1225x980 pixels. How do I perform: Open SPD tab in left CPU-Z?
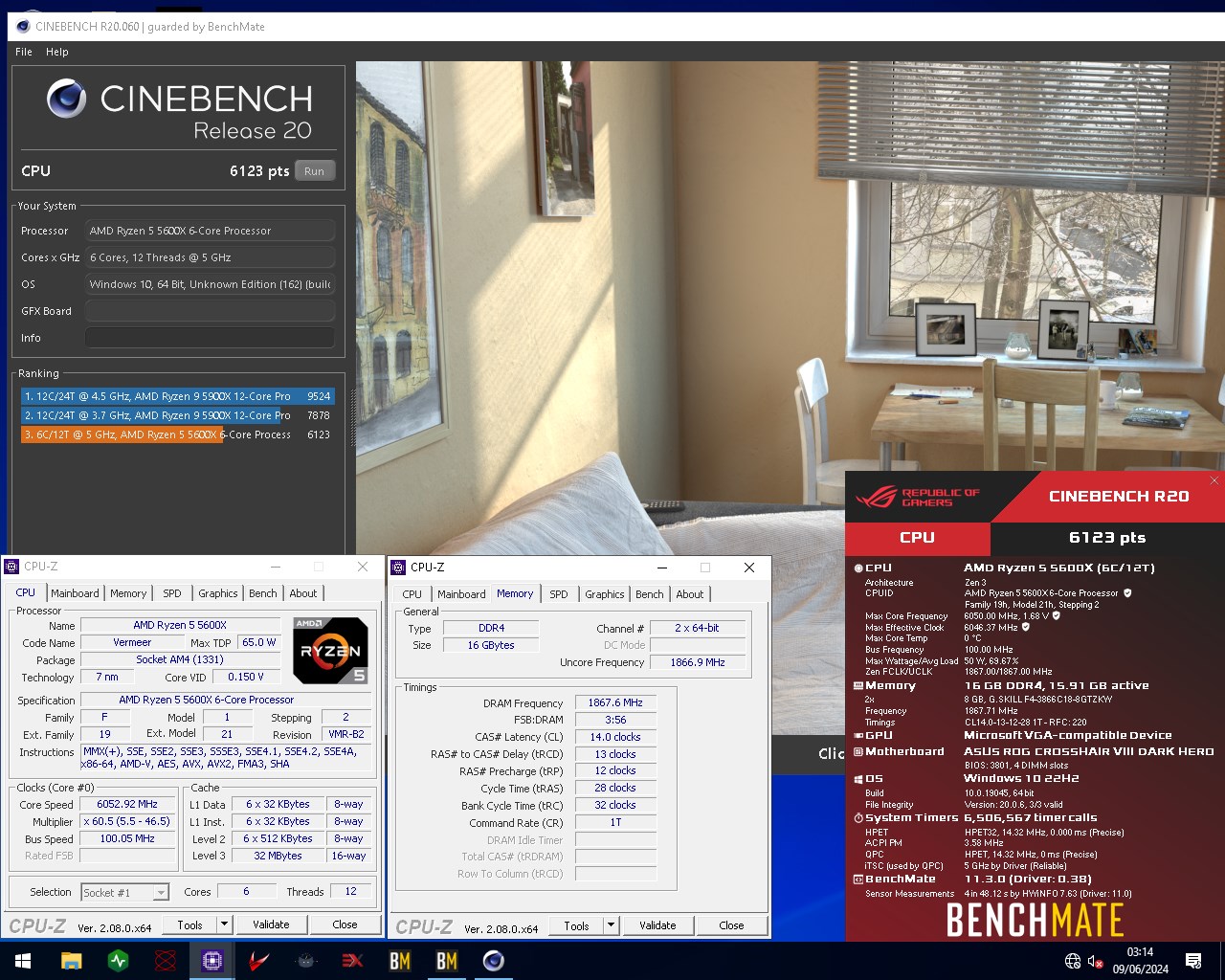point(172,593)
